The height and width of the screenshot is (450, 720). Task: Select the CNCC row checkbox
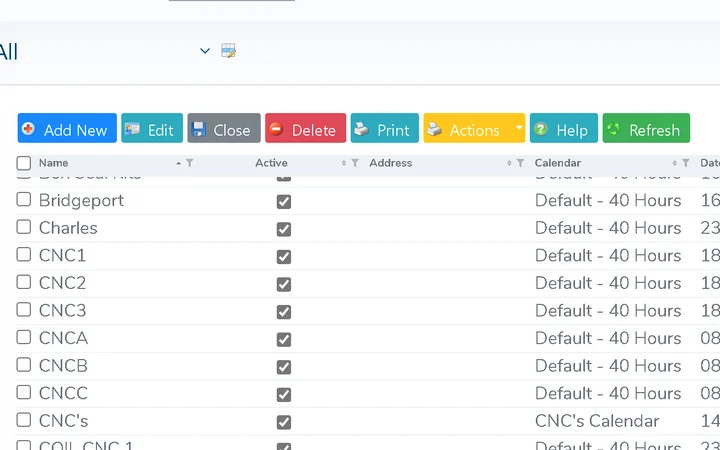click(24, 393)
